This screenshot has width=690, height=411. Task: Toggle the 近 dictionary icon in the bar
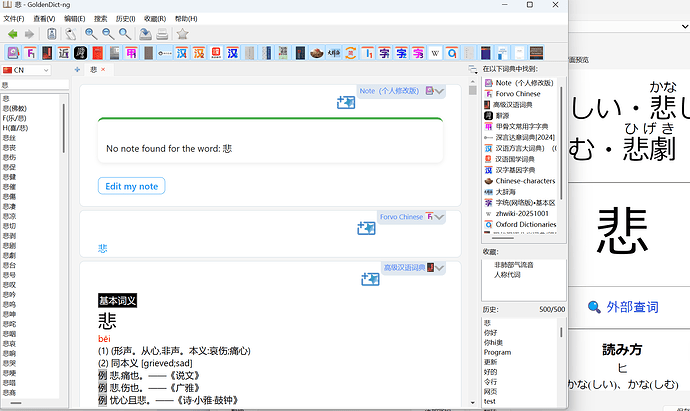tap(64, 53)
